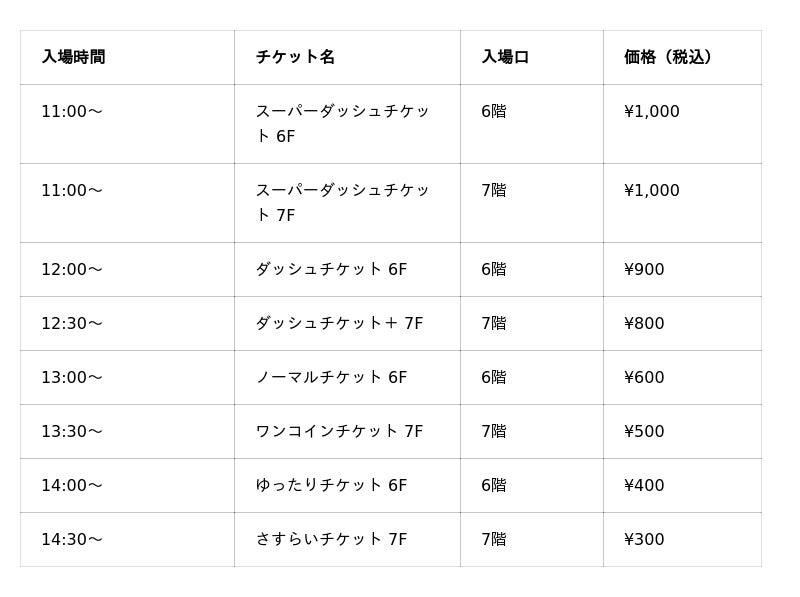Click the ¥500 price cell

tap(644, 431)
